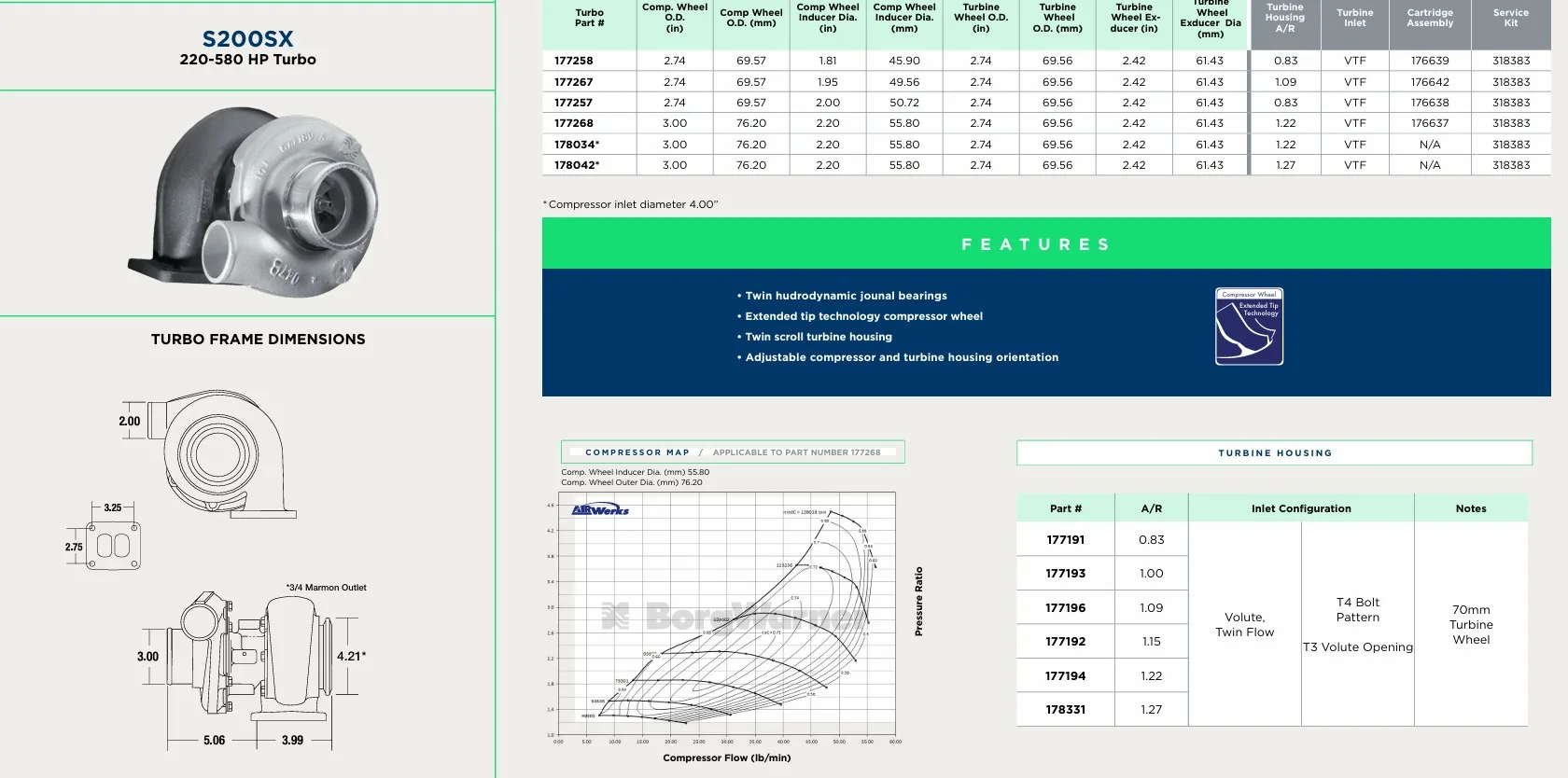
Task: Click the 5.06 dimension label
Action: point(214,741)
